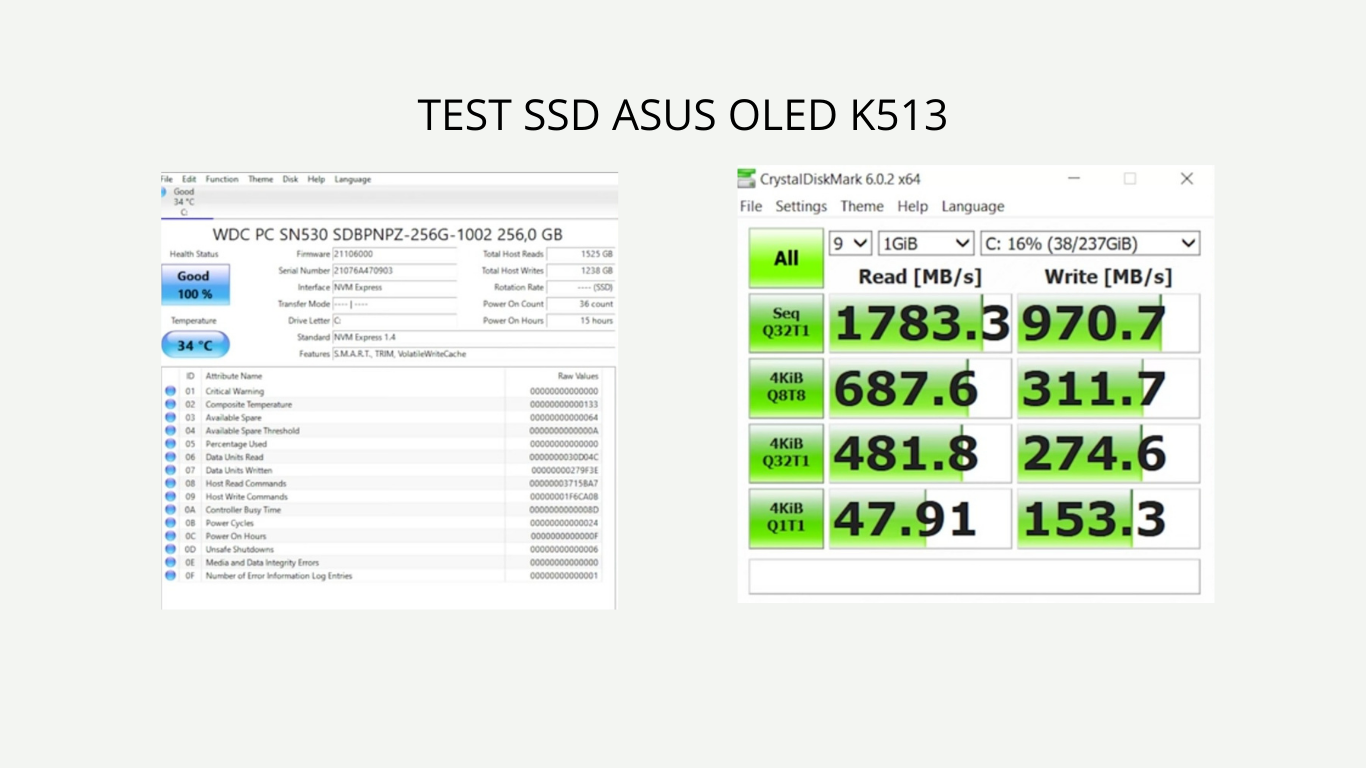Click the green All benchmark button

786,259
